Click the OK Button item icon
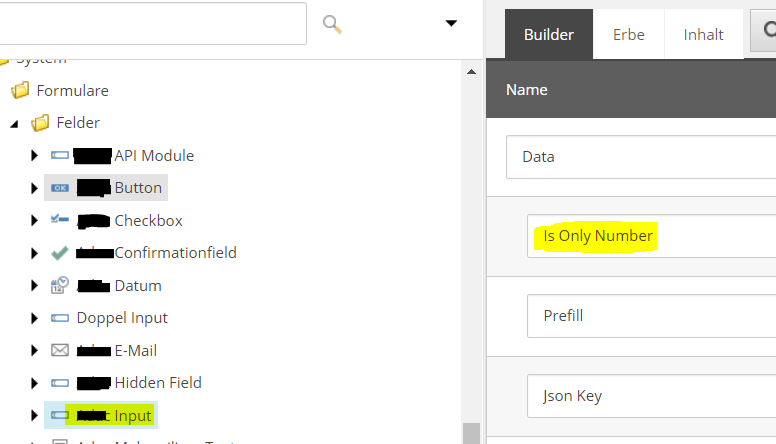 point(60,188)
